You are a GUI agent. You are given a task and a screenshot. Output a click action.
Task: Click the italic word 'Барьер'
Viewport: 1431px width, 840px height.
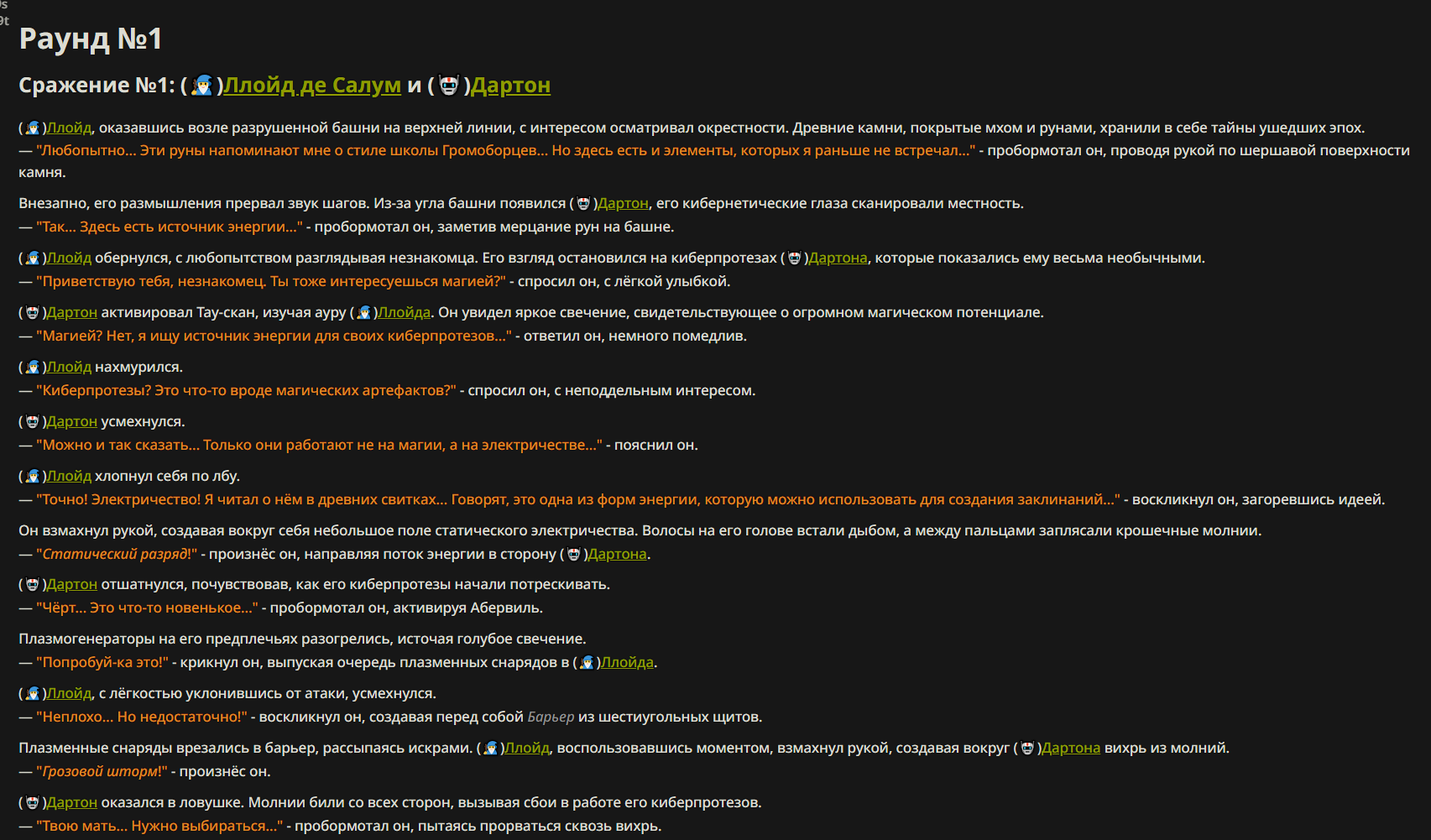551,717
